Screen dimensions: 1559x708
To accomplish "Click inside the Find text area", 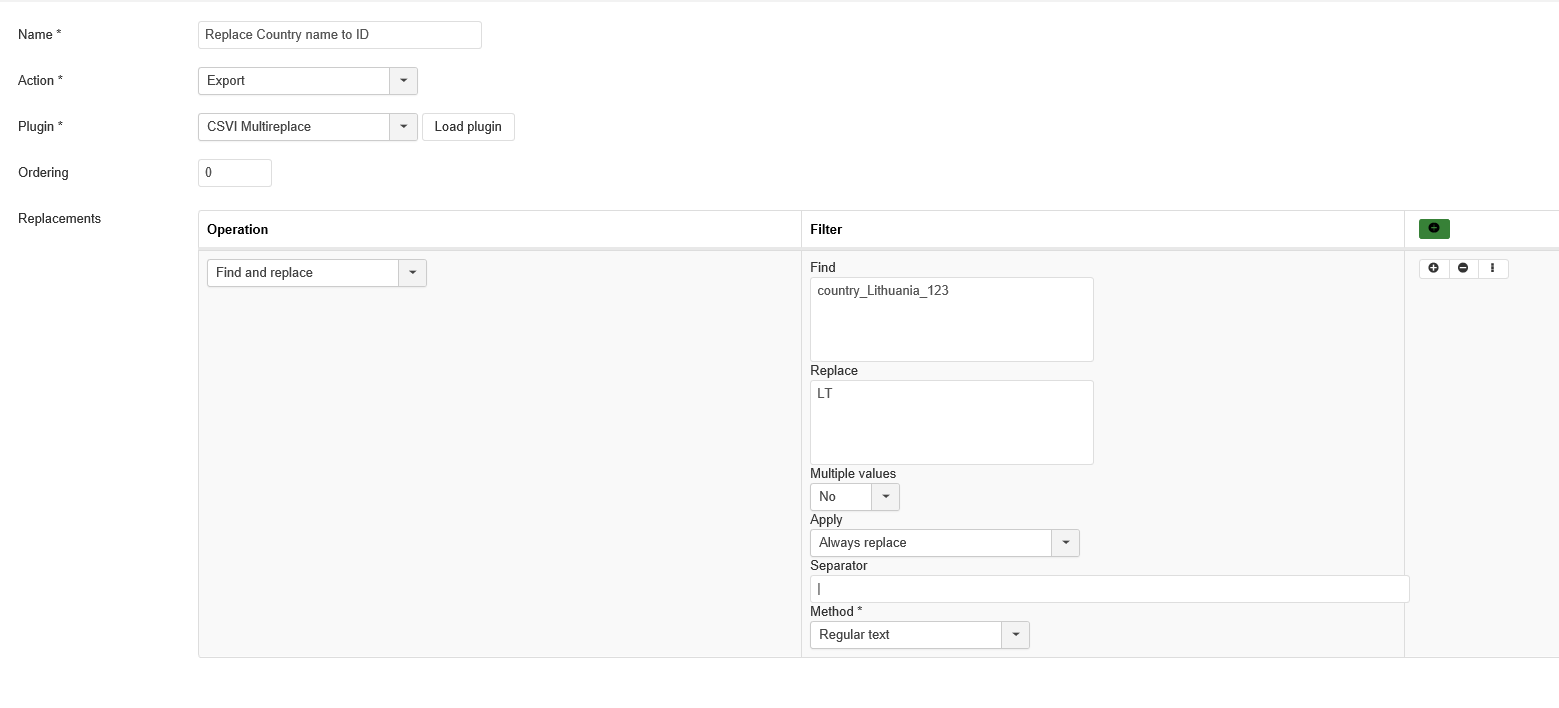I will (951, 319).
